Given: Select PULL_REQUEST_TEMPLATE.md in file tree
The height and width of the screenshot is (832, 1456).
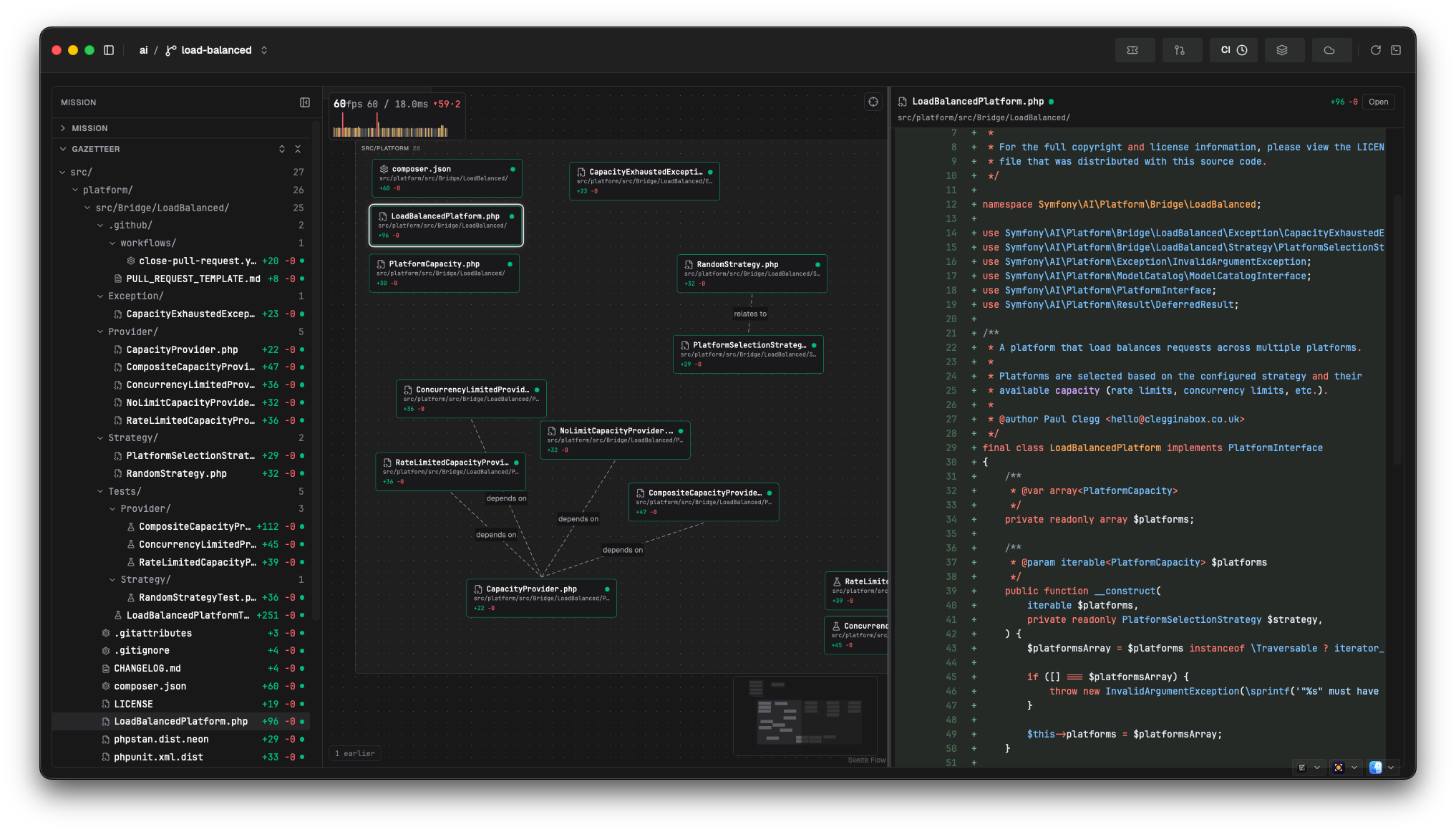Looking at the screenshot, I should point(182,279).
